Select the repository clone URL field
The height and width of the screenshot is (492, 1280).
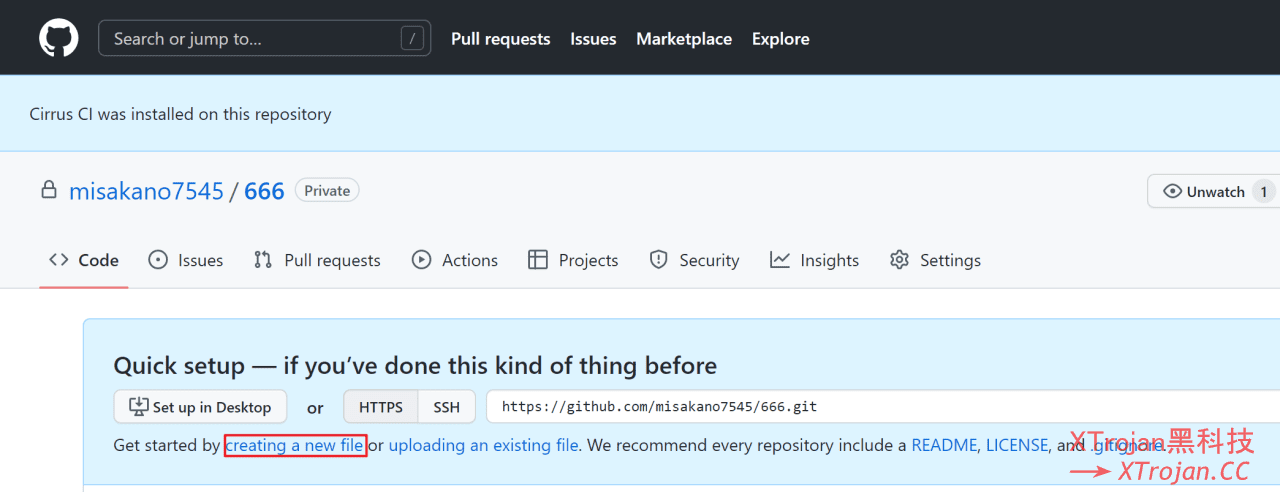click(882, 407)
